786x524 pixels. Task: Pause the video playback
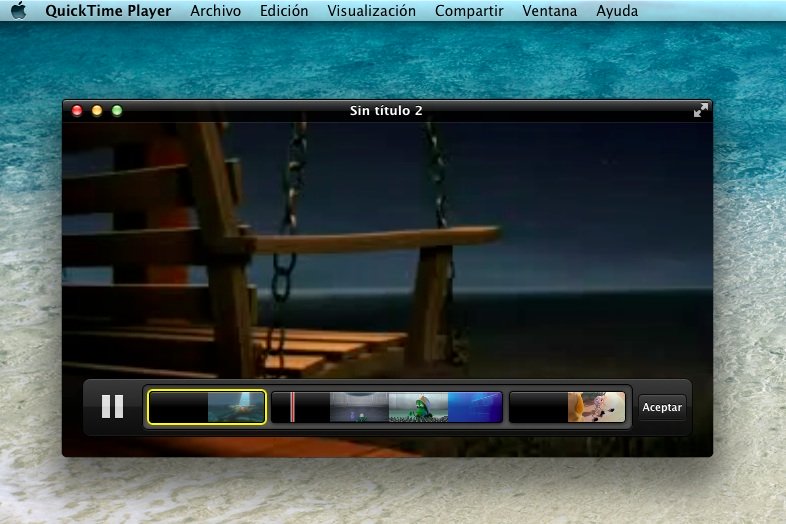click(112, 407)
